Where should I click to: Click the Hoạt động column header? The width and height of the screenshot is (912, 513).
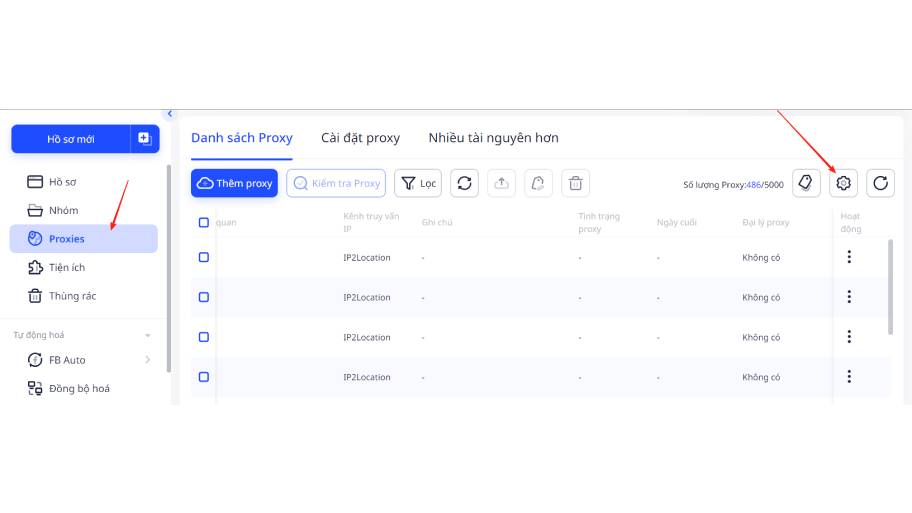850,222
